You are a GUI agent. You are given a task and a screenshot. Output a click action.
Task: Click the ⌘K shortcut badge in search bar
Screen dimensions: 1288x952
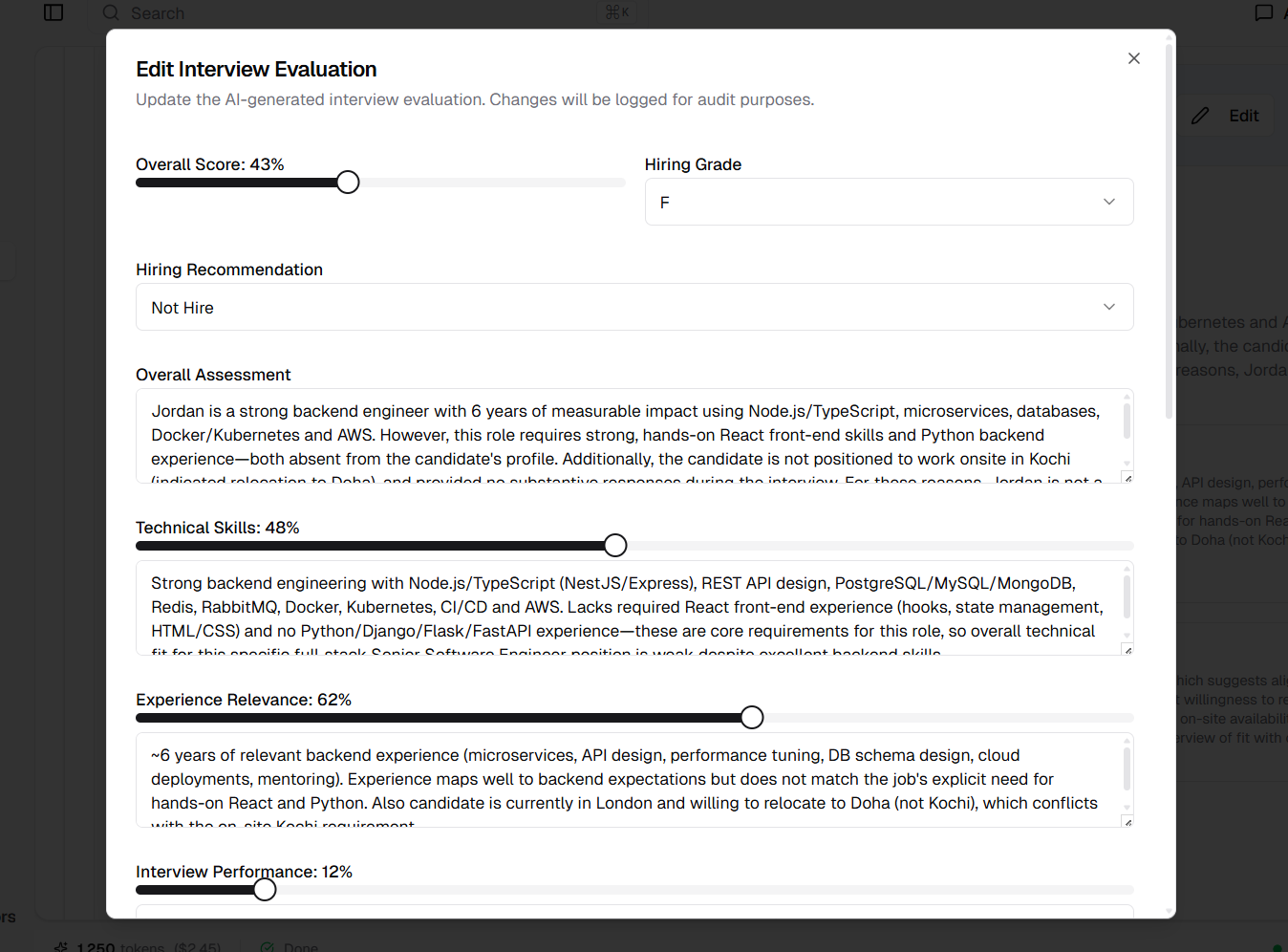[x=616, y=11]
